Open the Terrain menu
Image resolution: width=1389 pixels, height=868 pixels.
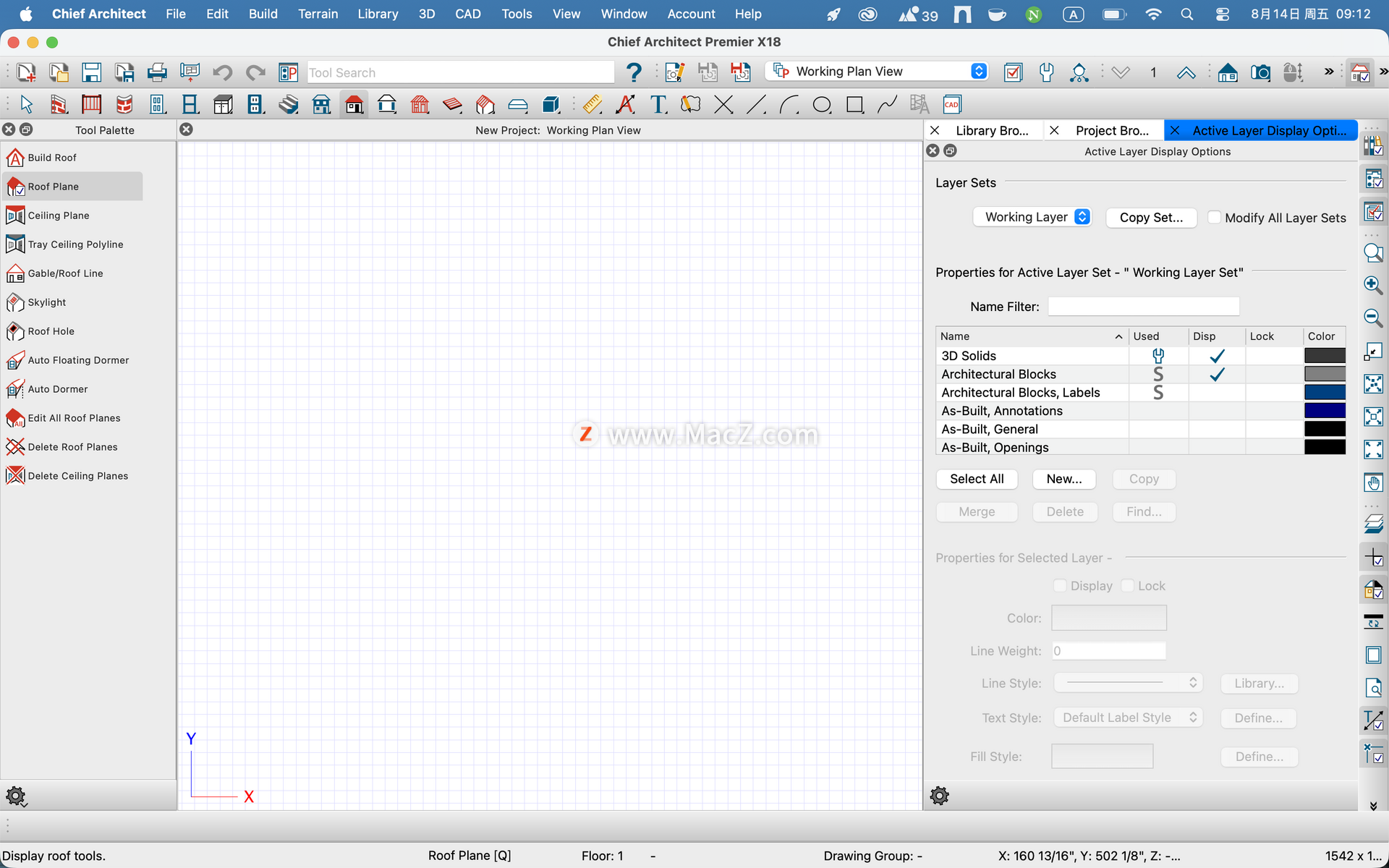pos(318,14)
